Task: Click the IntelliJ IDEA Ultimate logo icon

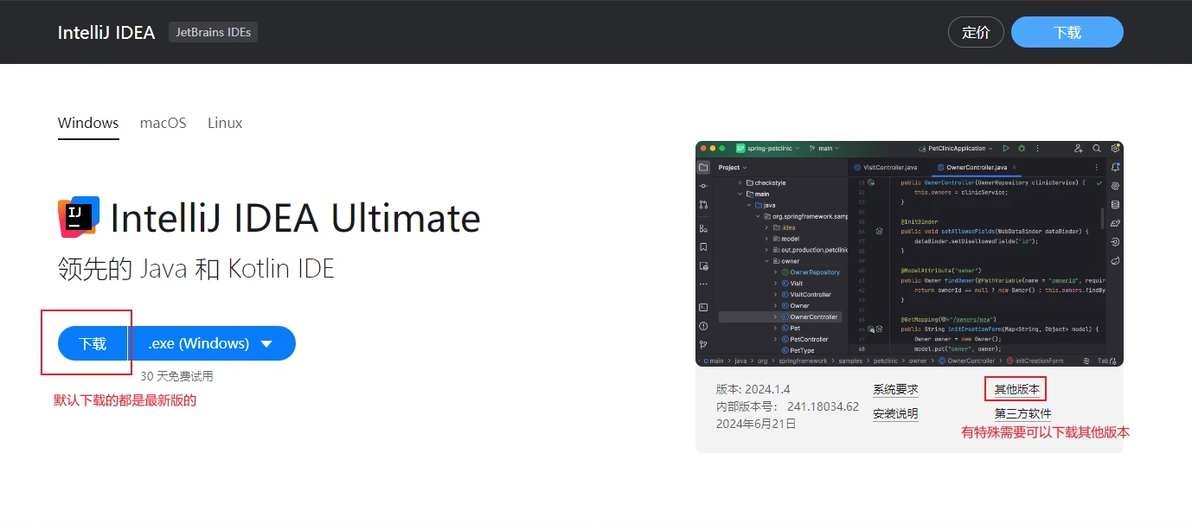Action: (x=79, y=218)
